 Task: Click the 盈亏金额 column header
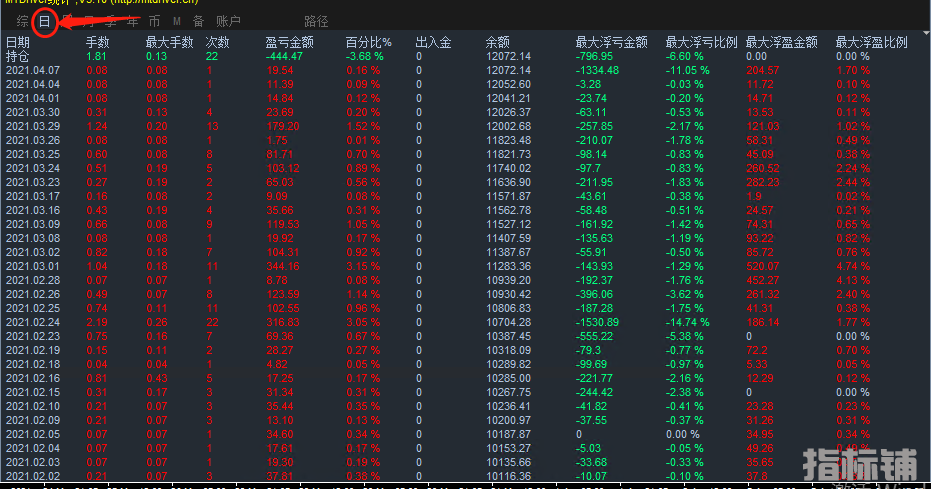[x=289, y=42]
